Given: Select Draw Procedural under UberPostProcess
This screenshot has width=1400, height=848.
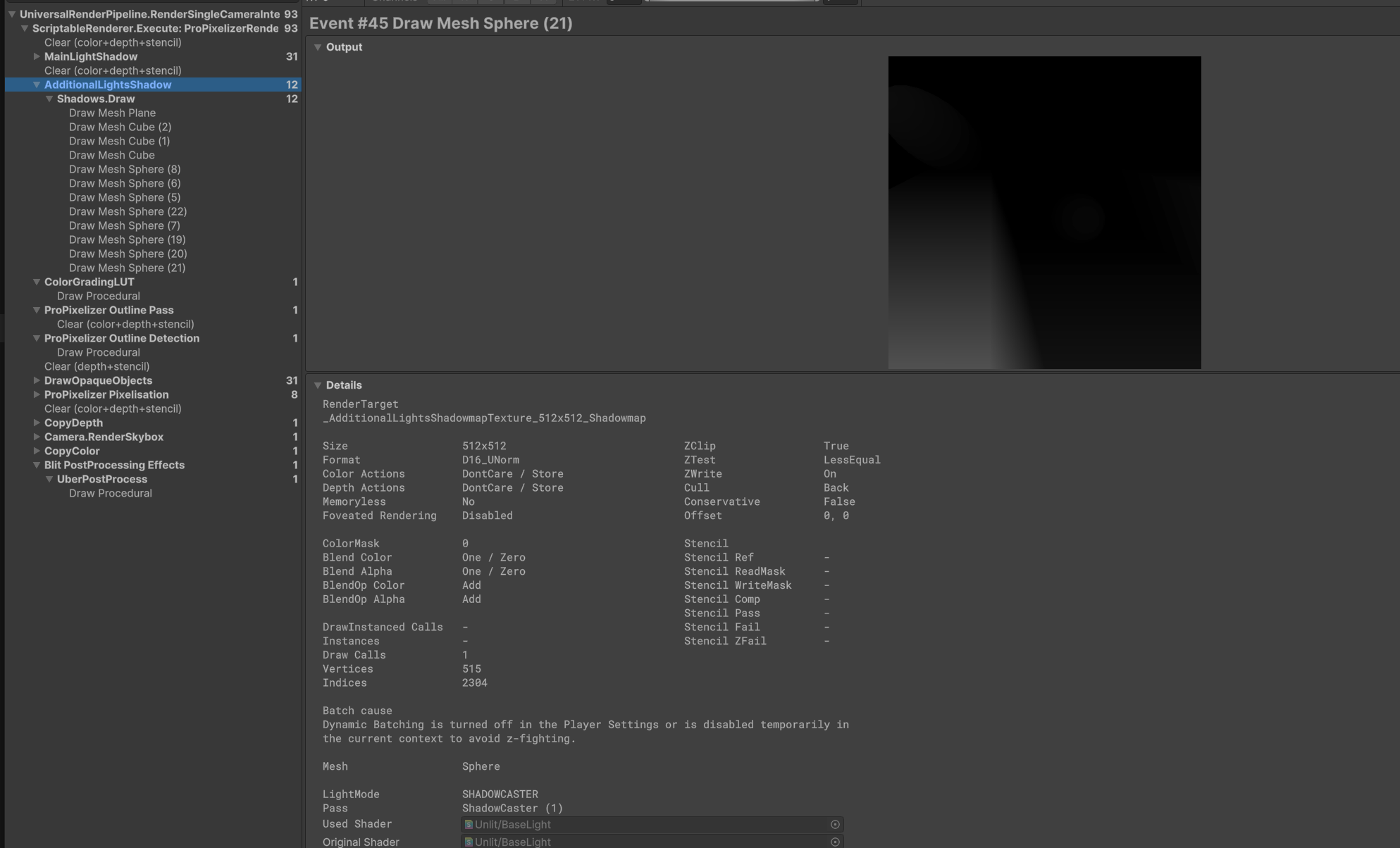Looking at the screenshot, I should click(x=111, y=493).
